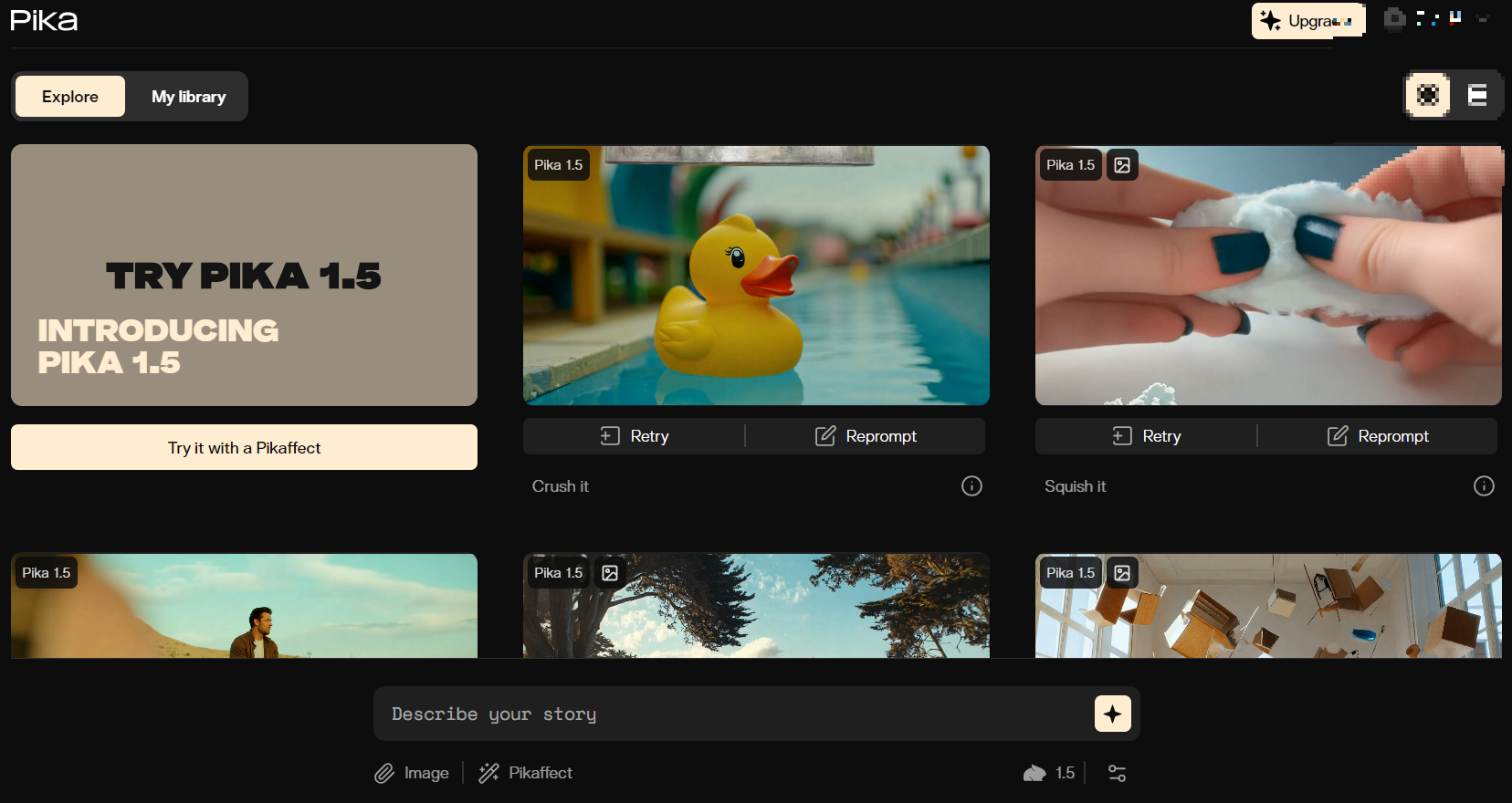
Task: Show info for the Squish it video
Action: point(1484,486)
